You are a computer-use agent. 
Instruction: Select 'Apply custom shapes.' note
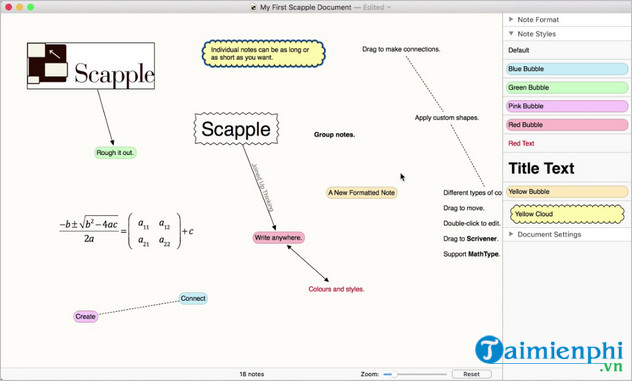point(447,118)
